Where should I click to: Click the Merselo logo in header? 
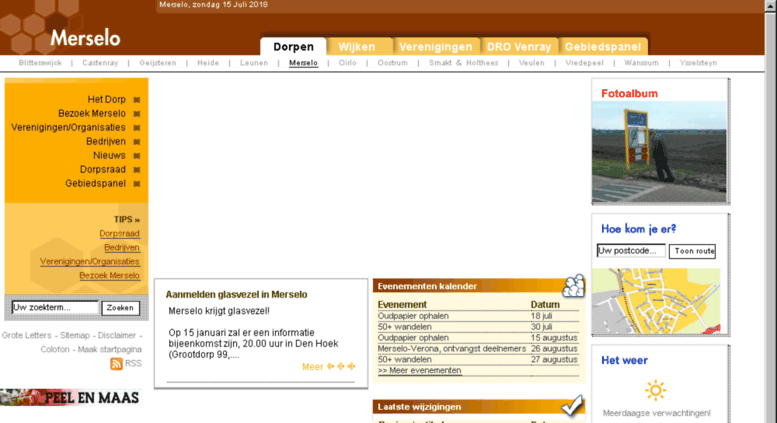click(x=85, y=38)
